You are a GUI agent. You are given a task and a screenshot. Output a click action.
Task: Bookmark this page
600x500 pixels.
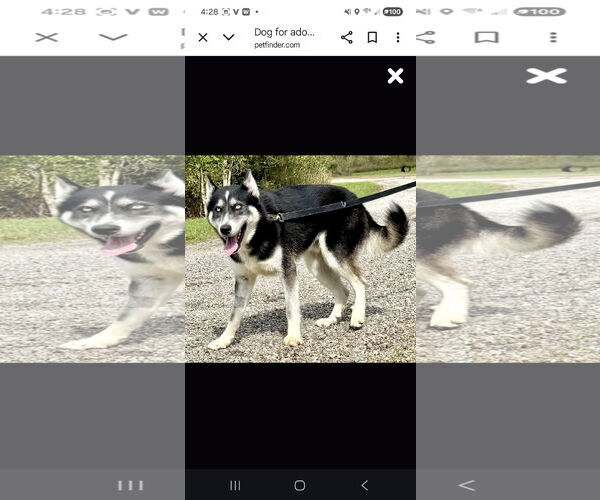tap(372, 37)
